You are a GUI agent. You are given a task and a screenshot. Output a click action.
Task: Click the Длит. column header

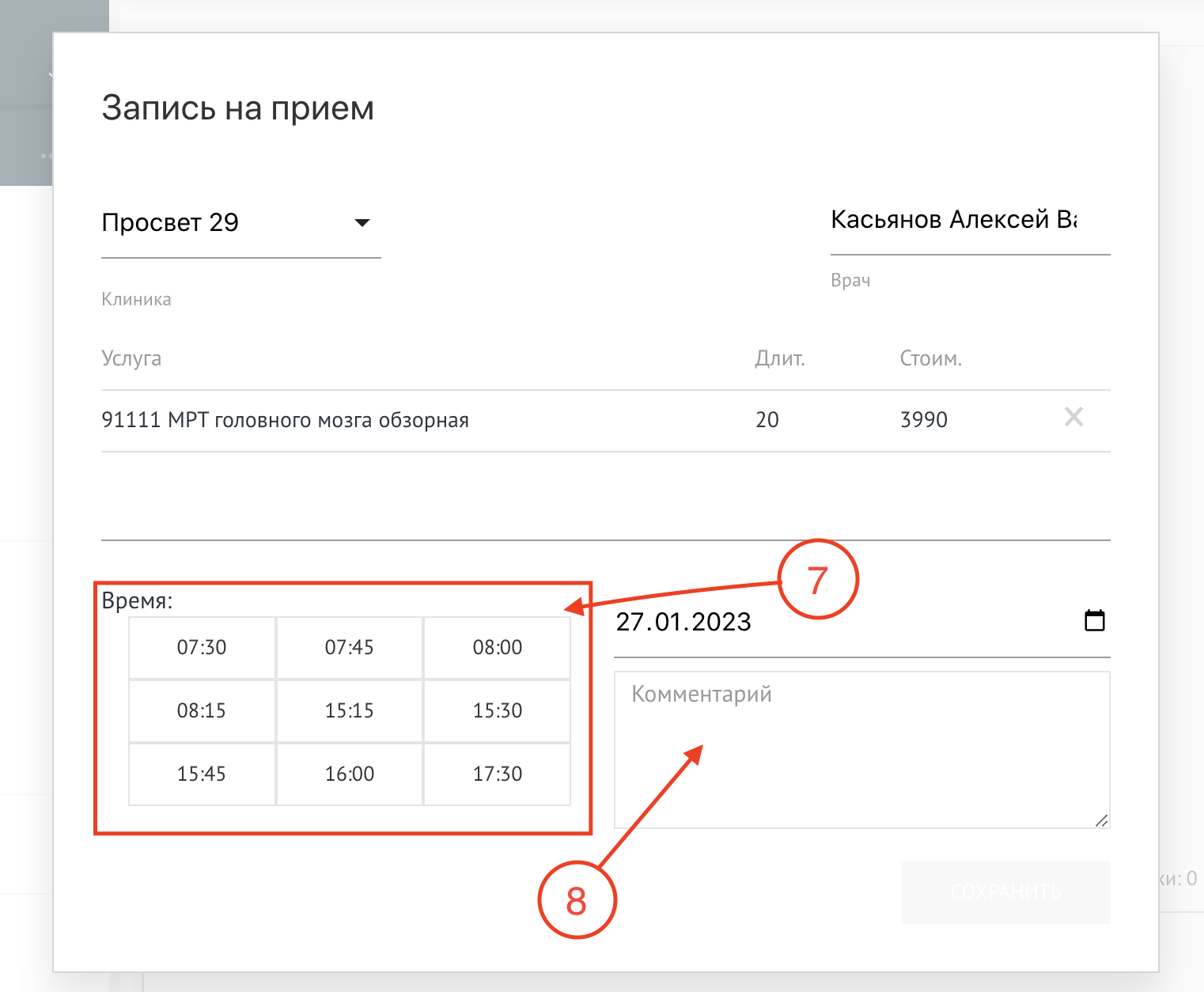[x=780, y=358]
